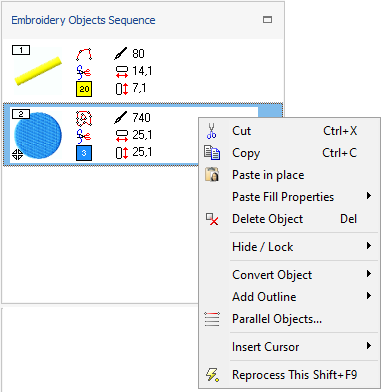Click sequence number 2 badge
382x392 pixels.
(x=21, y=114)
